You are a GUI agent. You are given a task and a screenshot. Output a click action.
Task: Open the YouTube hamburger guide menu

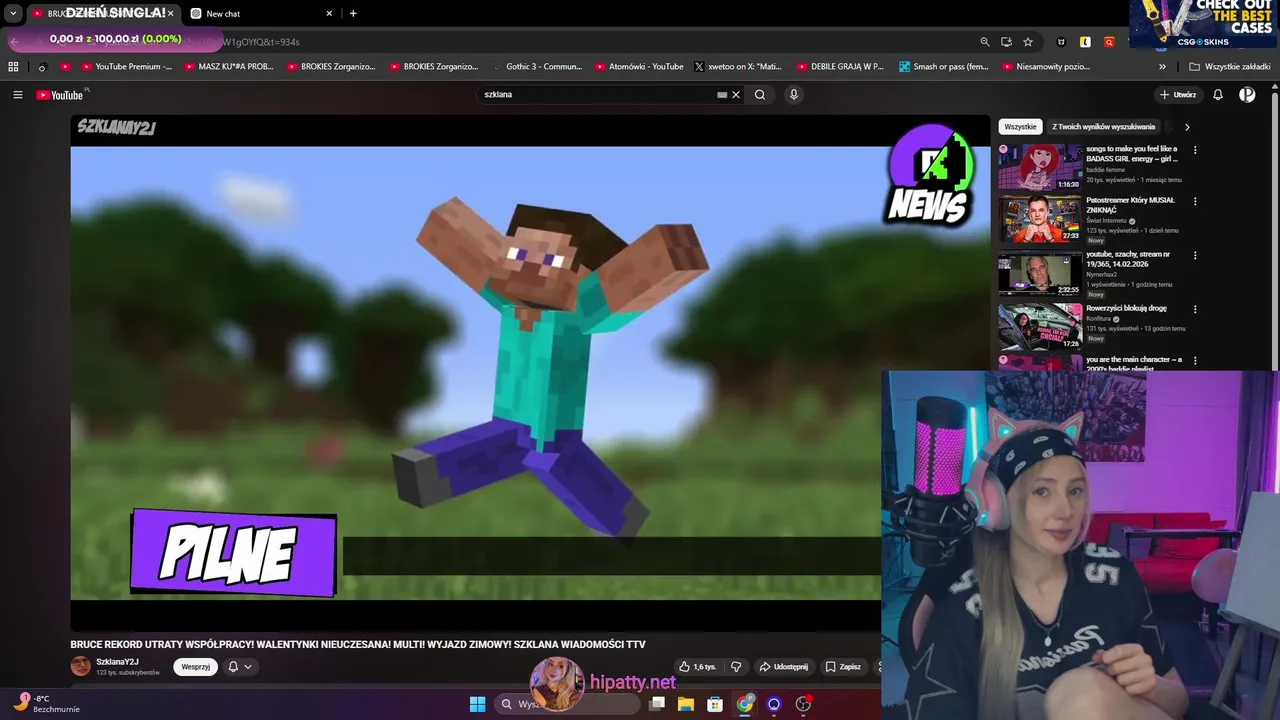(x=18, y=95)
